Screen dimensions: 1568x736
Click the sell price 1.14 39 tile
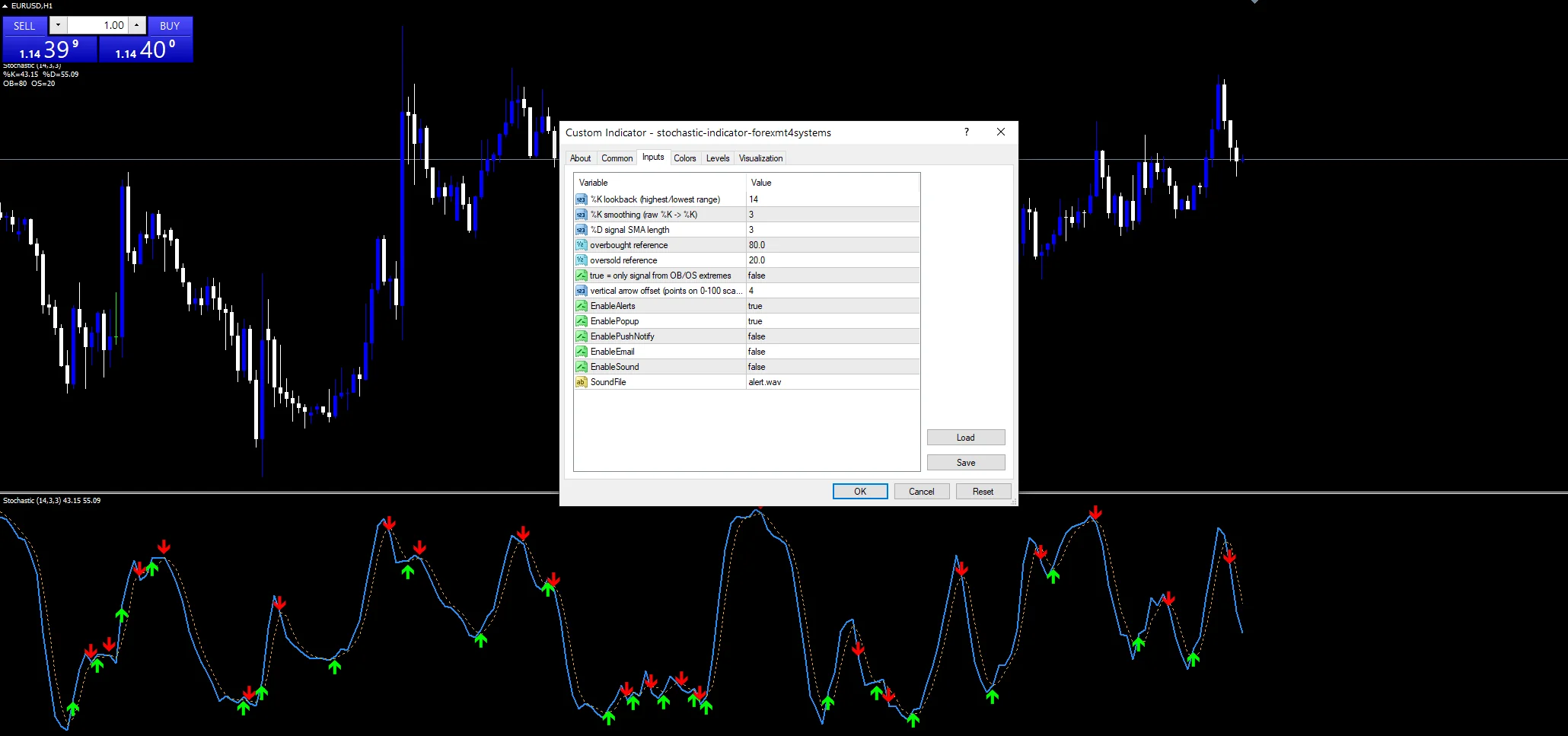(49, 49)
